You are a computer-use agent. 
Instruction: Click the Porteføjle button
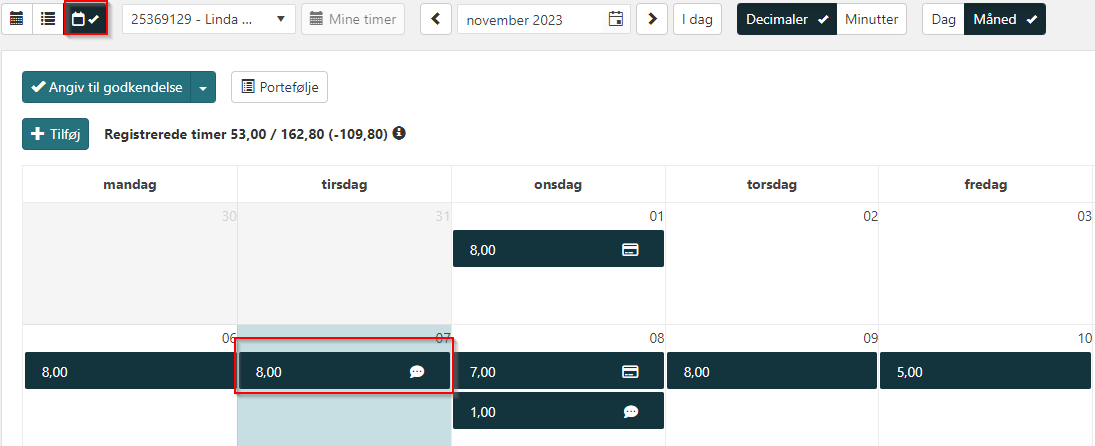pyautogui.click(x=279, y=88)
